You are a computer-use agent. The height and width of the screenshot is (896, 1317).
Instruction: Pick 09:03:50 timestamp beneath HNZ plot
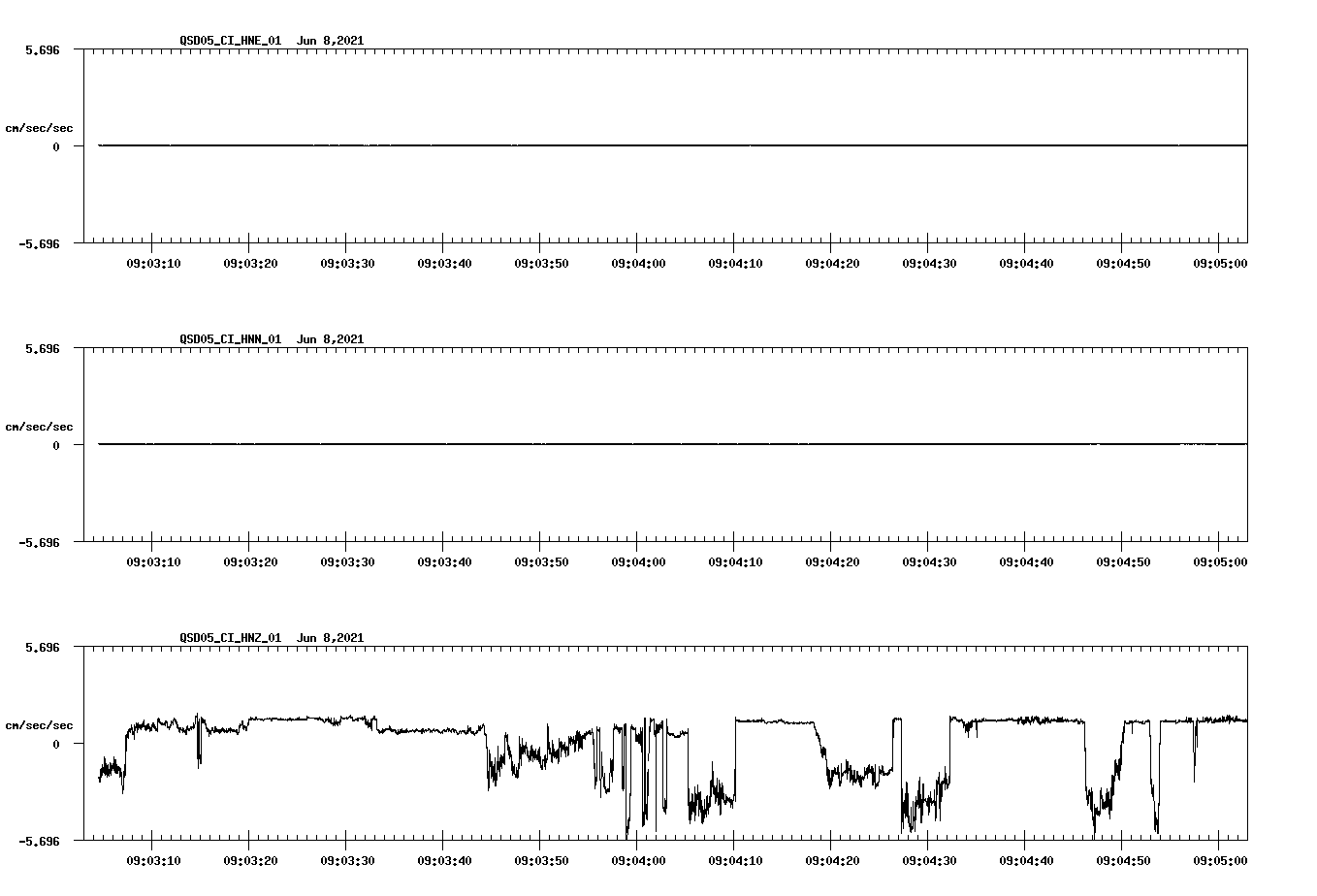click(x=541, y=861)
